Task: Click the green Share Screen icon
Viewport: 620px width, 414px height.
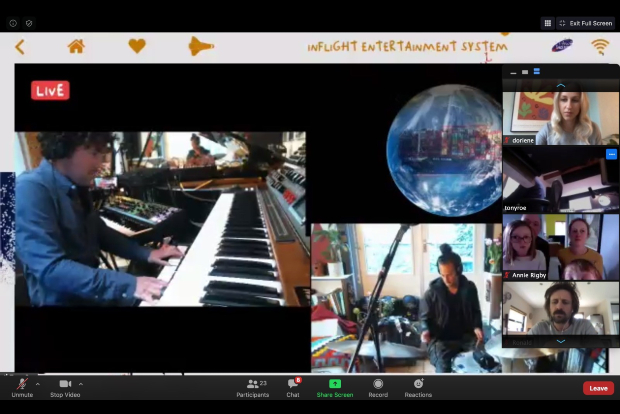Action: 334,385
